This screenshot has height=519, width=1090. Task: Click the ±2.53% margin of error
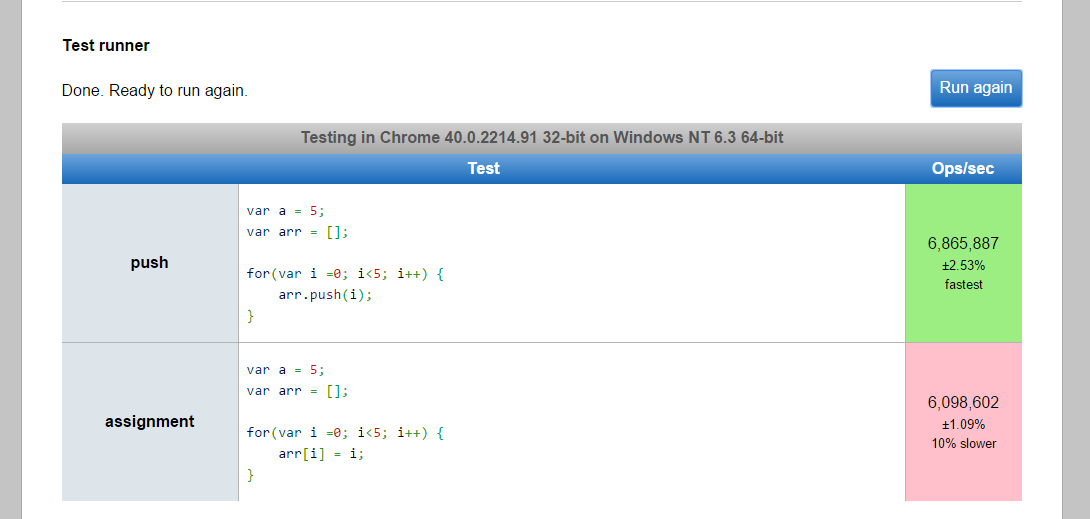(x=963, y=266)
